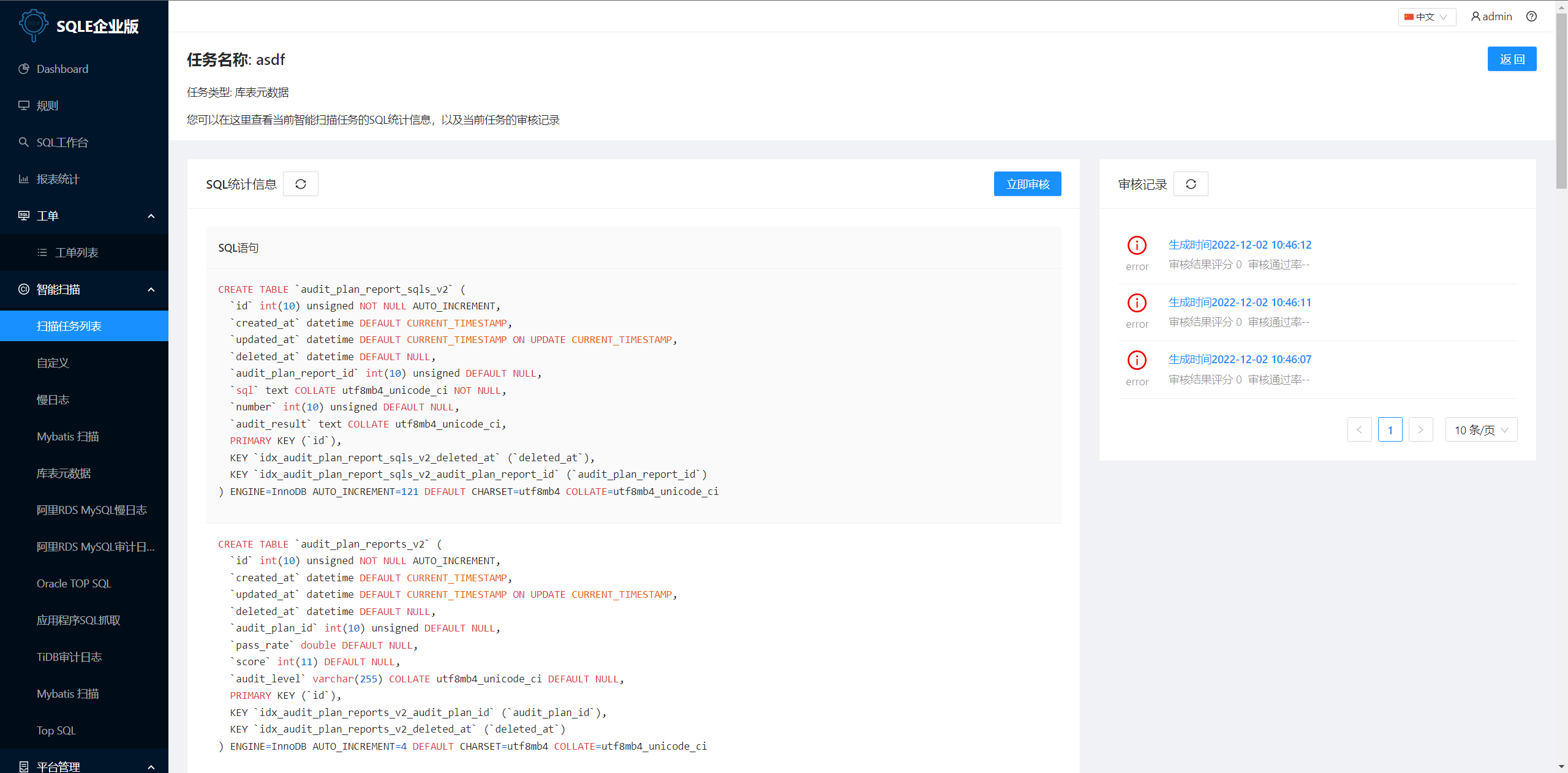1568x773 pixels.
Task: Click the 返回 button
Action: pos(1512,59)
